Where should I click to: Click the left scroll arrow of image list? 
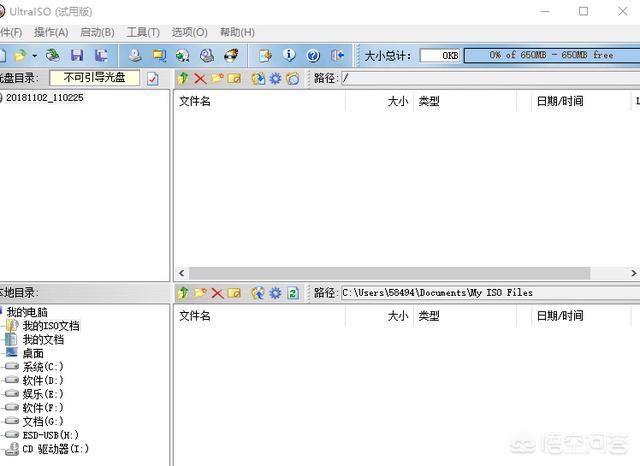pos(182,273)
